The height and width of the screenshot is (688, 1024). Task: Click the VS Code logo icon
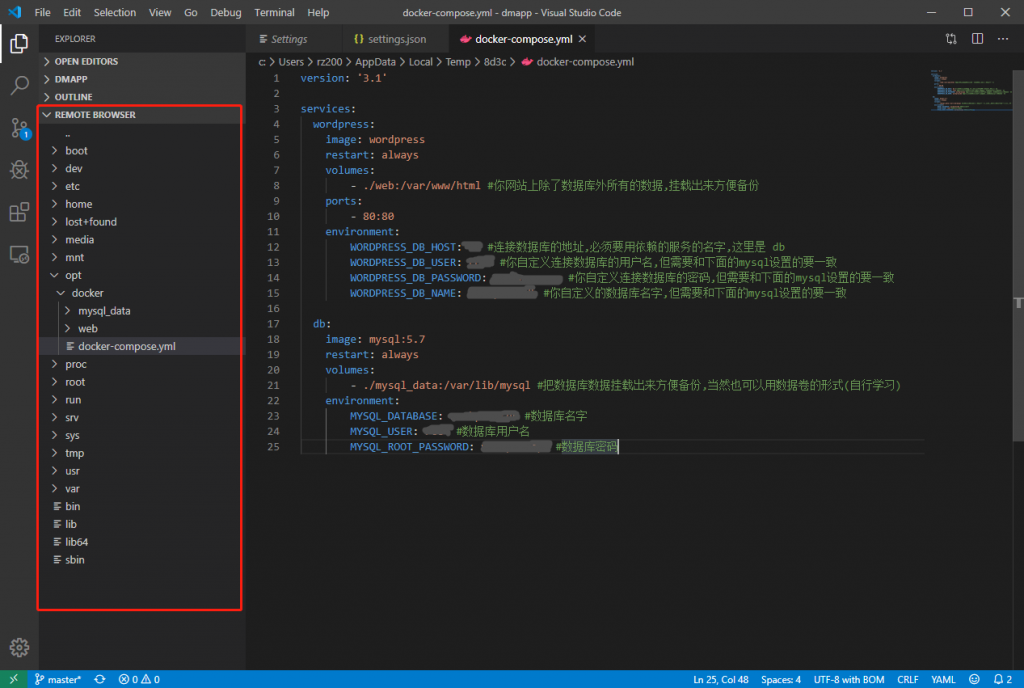(14, 12)
